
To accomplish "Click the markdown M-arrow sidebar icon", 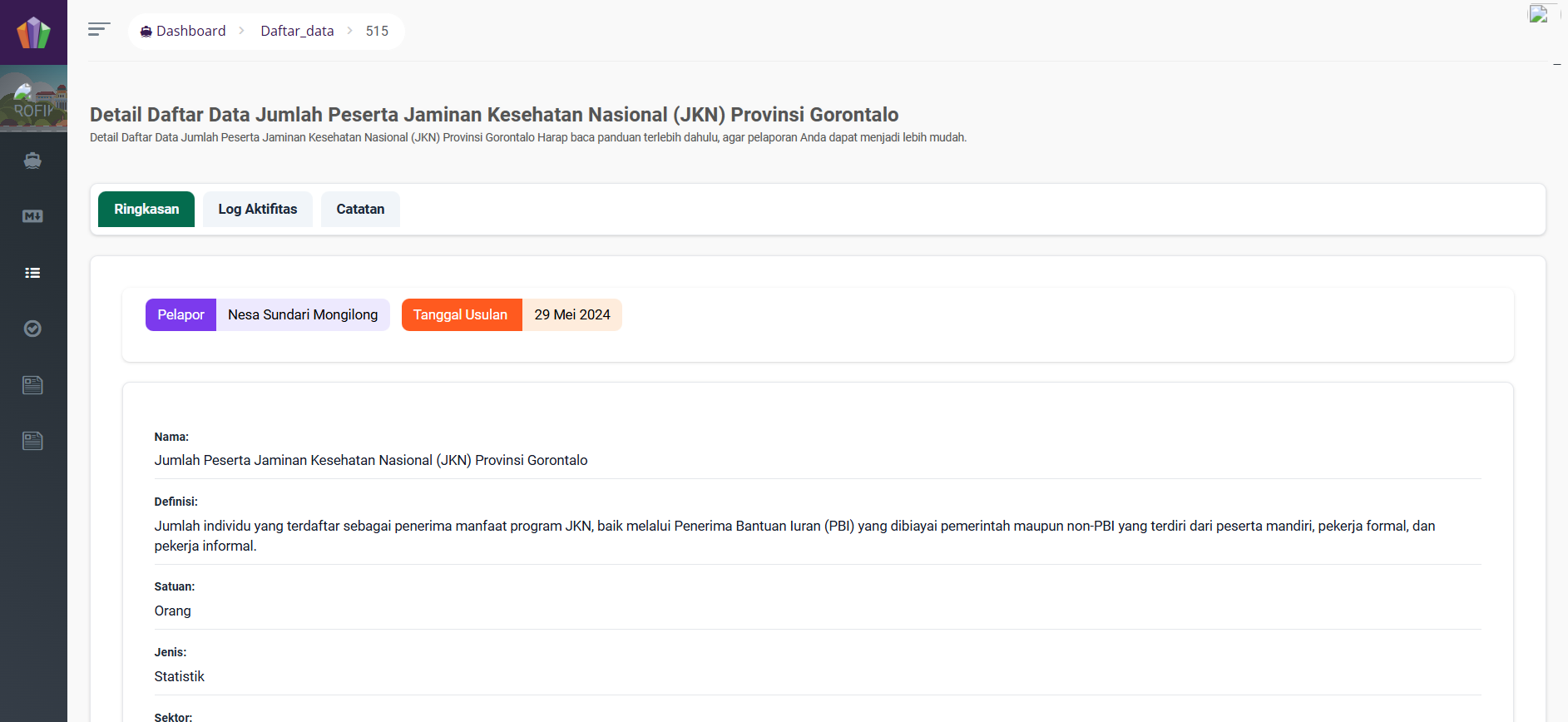I will point(32,216).
